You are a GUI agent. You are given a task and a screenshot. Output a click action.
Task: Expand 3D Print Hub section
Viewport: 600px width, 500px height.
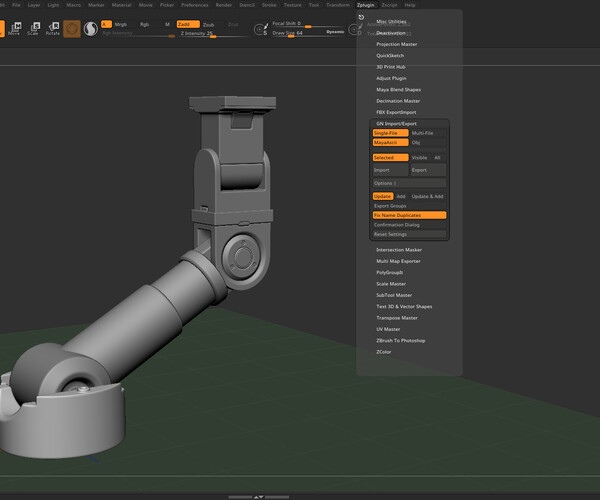(391, 67)
